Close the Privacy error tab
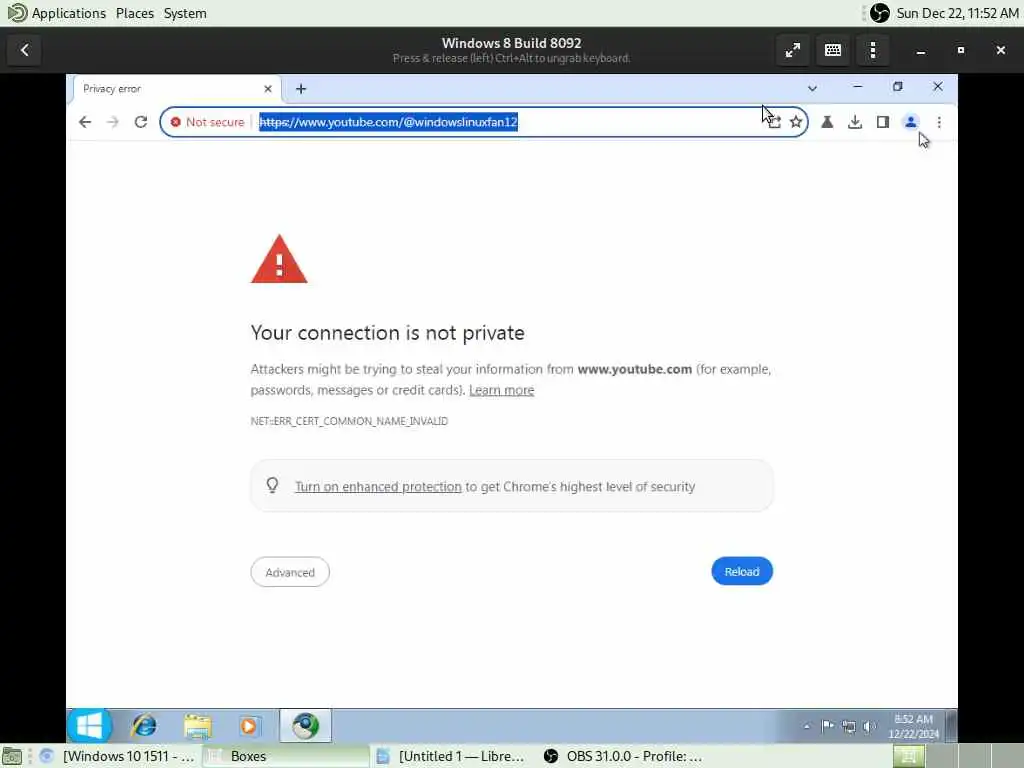The height and width of the screenshot is (768, 1024). coord(268,89)
